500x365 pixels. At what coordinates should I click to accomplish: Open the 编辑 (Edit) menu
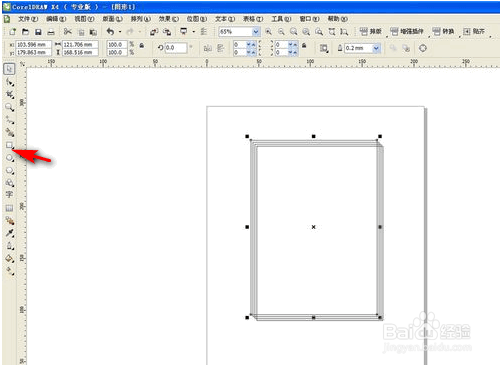coord(56,19)
